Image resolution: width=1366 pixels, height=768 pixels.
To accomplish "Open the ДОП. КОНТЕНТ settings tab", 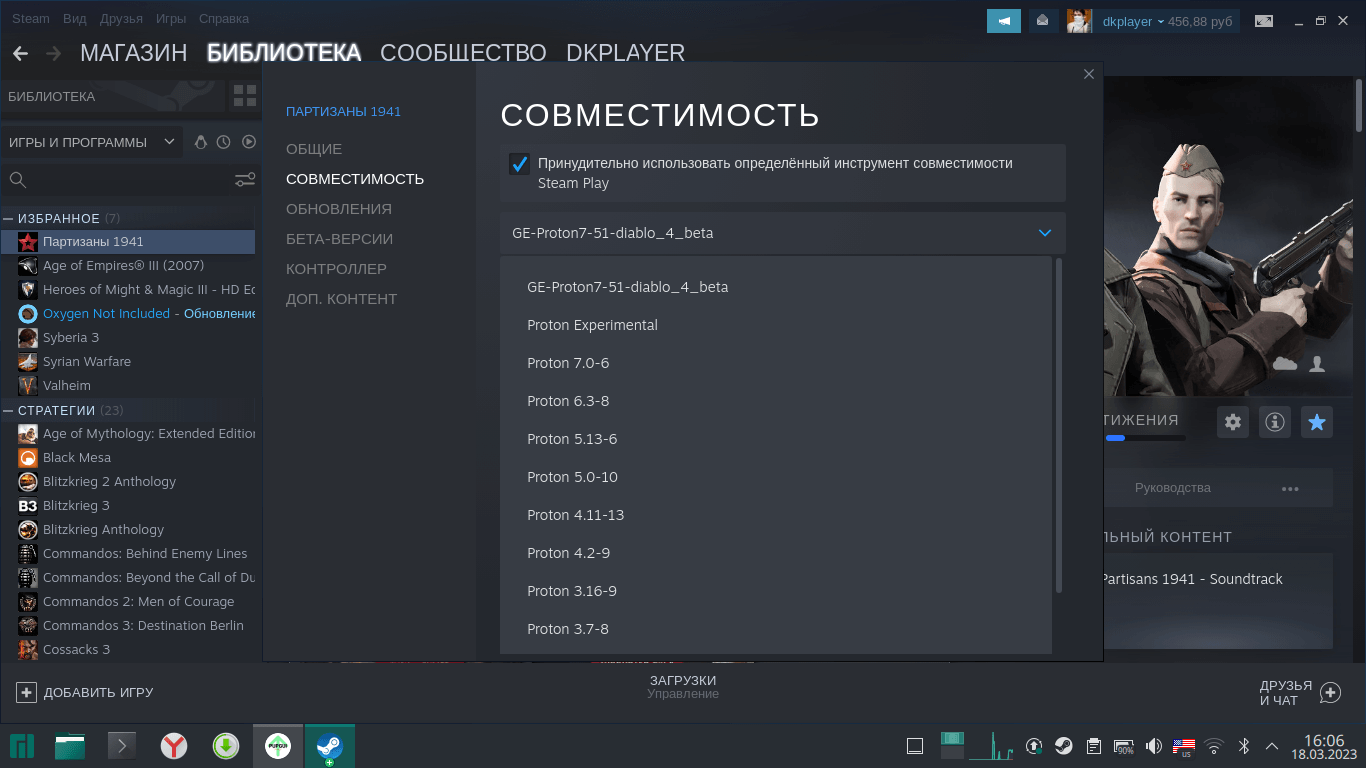I will [x=341, y=299].
